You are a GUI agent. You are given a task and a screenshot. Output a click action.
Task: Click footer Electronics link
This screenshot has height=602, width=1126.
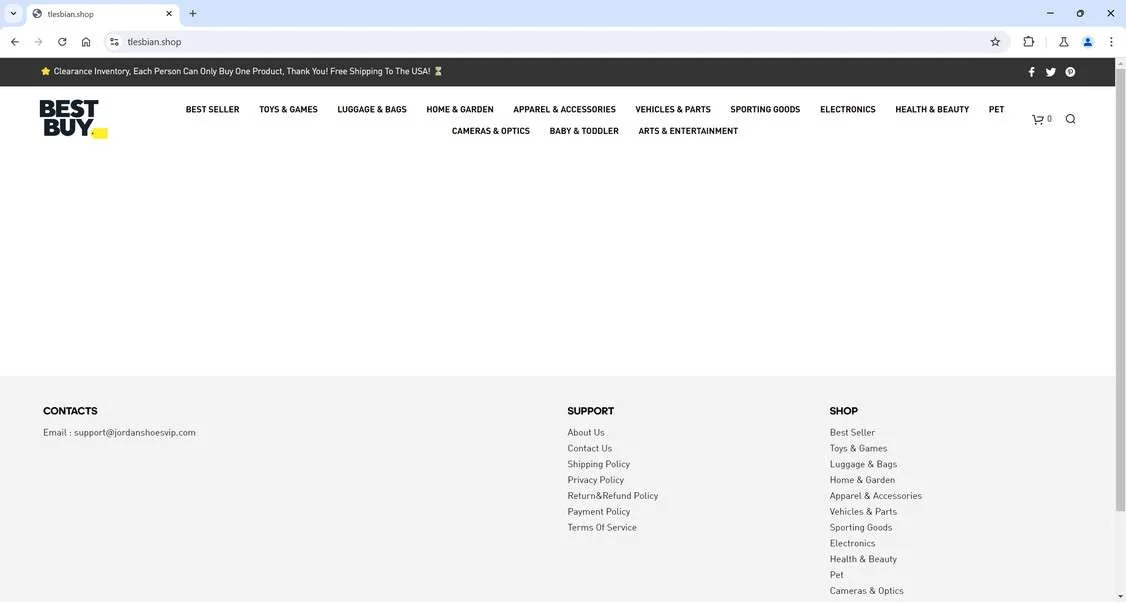point(852,543)
